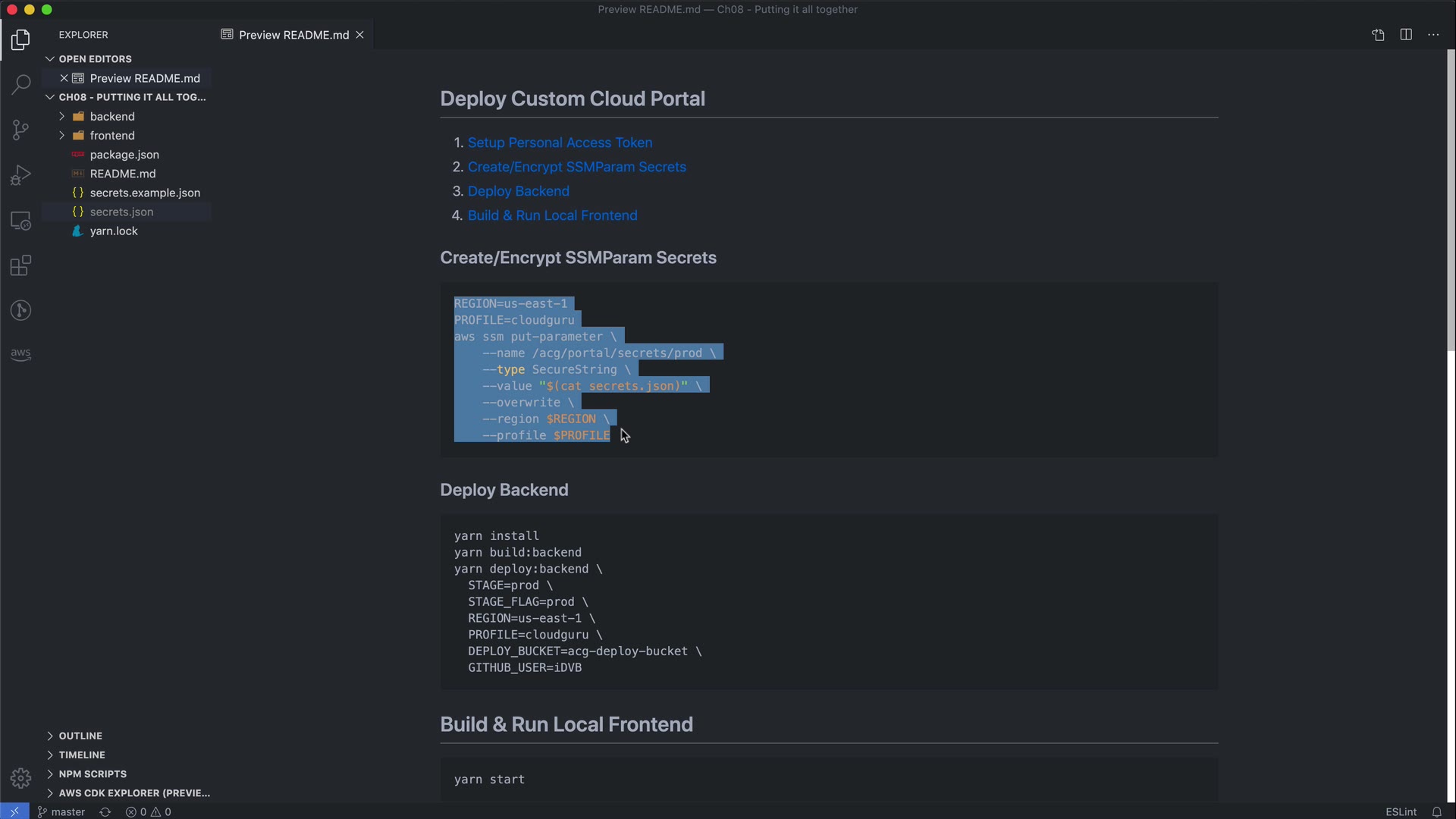Expand the frontend folder
This screenshot has height=819, width=1456.
point(111,135)
